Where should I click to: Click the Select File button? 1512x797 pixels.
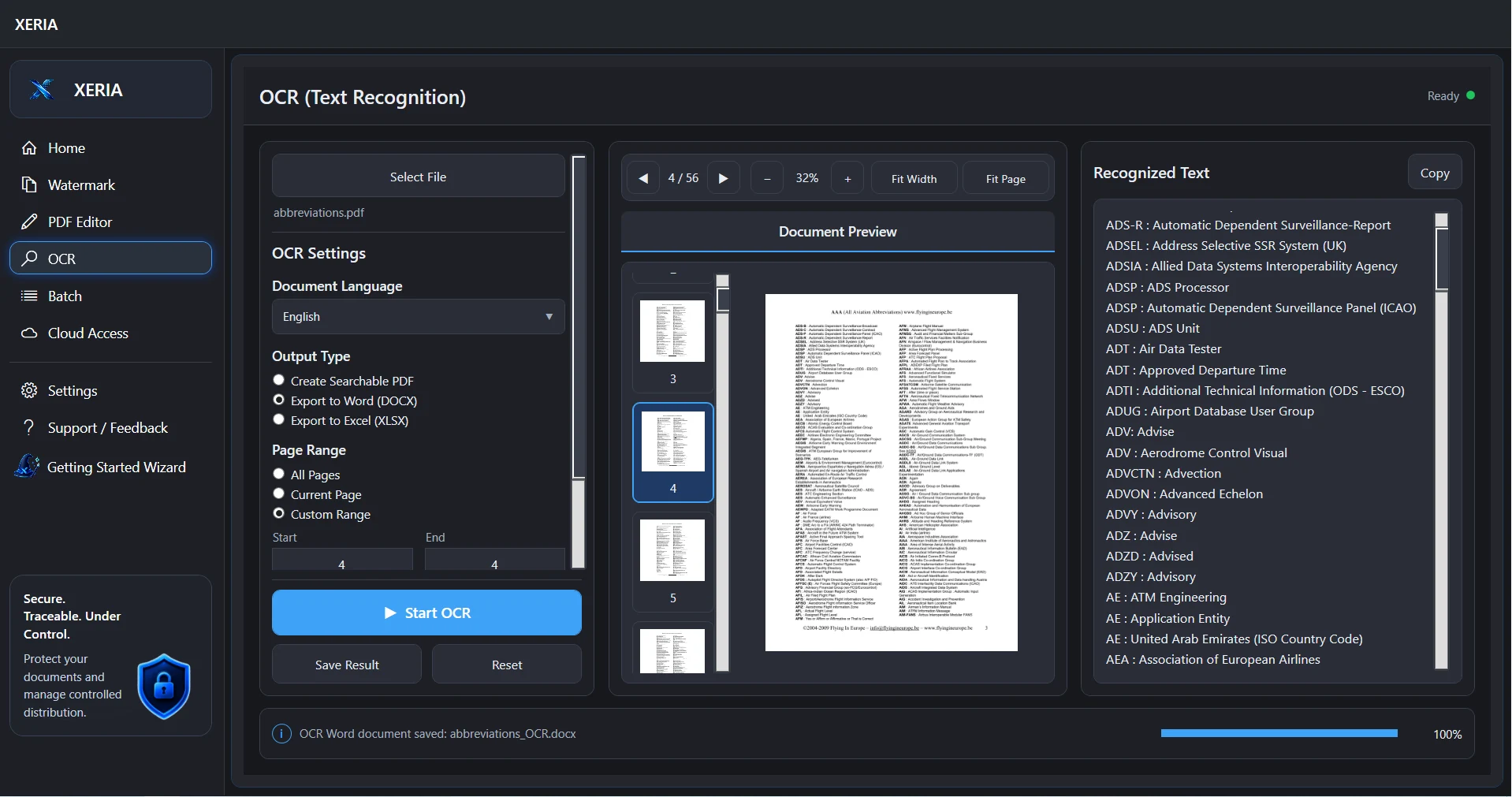pyautogui.click(x=418, y=177)
